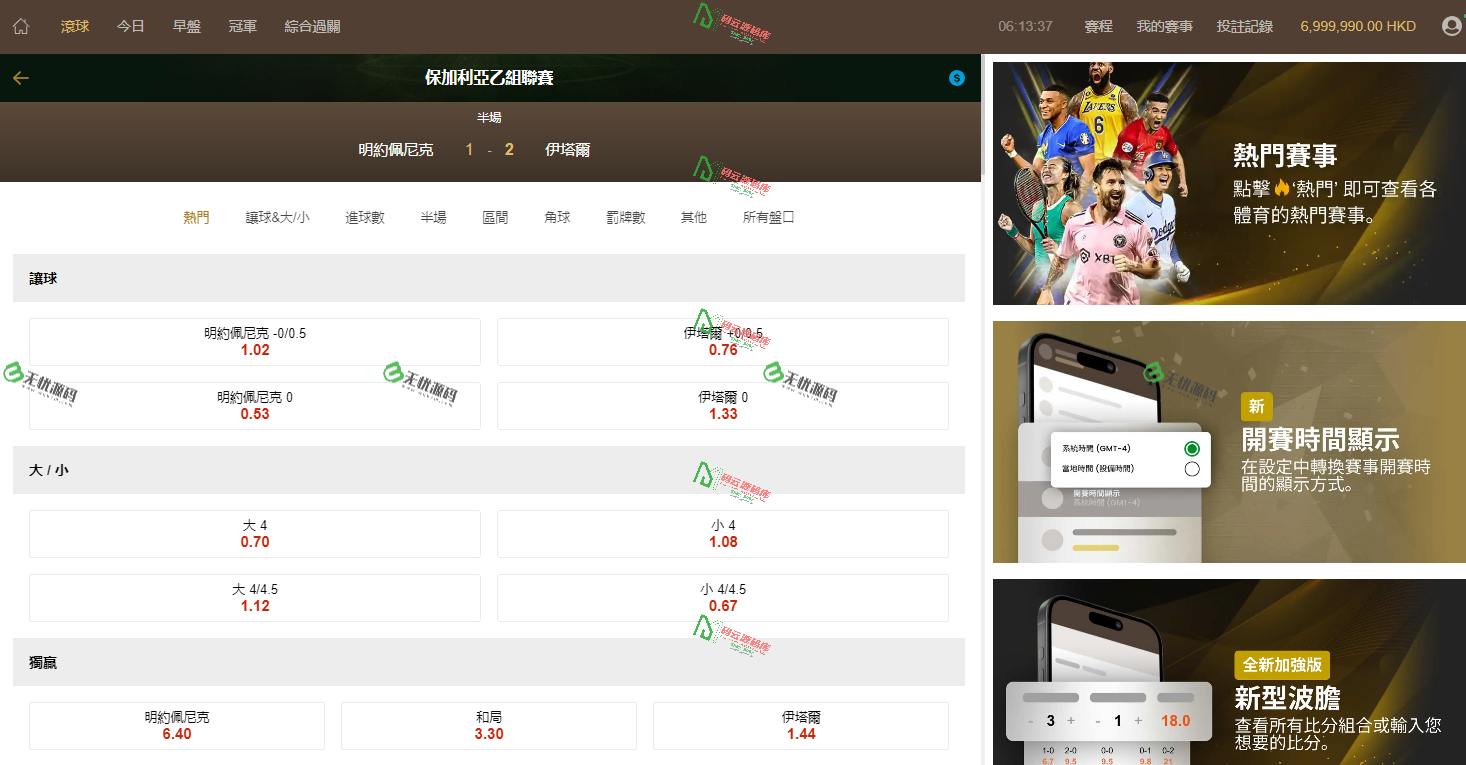The image size is (1466, 765).
Task: Open the 投註記錄 link
Action: click(1245, 26)
